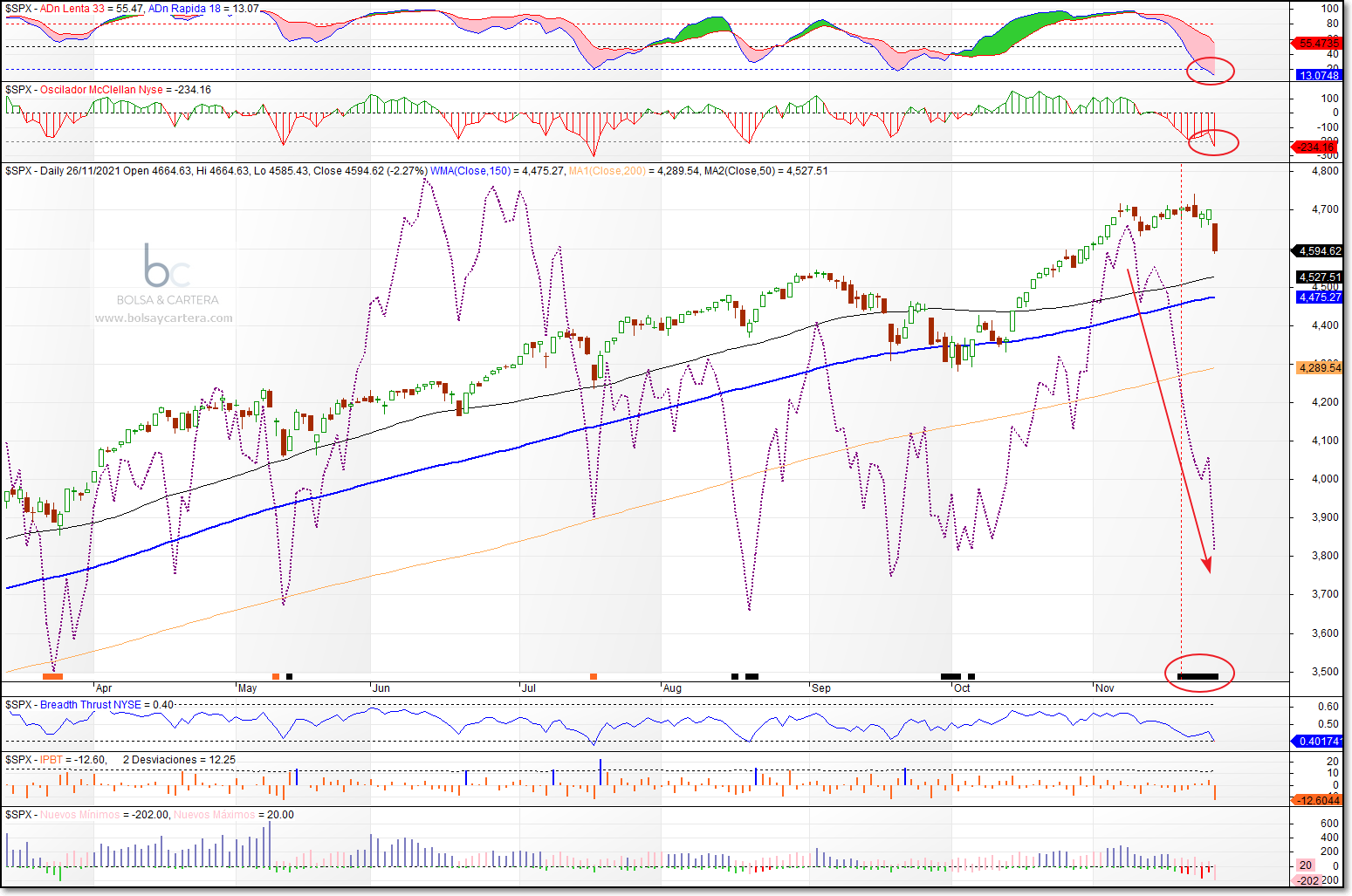The width and height of the screenshot is (1352, 896).
Task: Click the 3,600 price axis label
Action: coord(1325,633)
